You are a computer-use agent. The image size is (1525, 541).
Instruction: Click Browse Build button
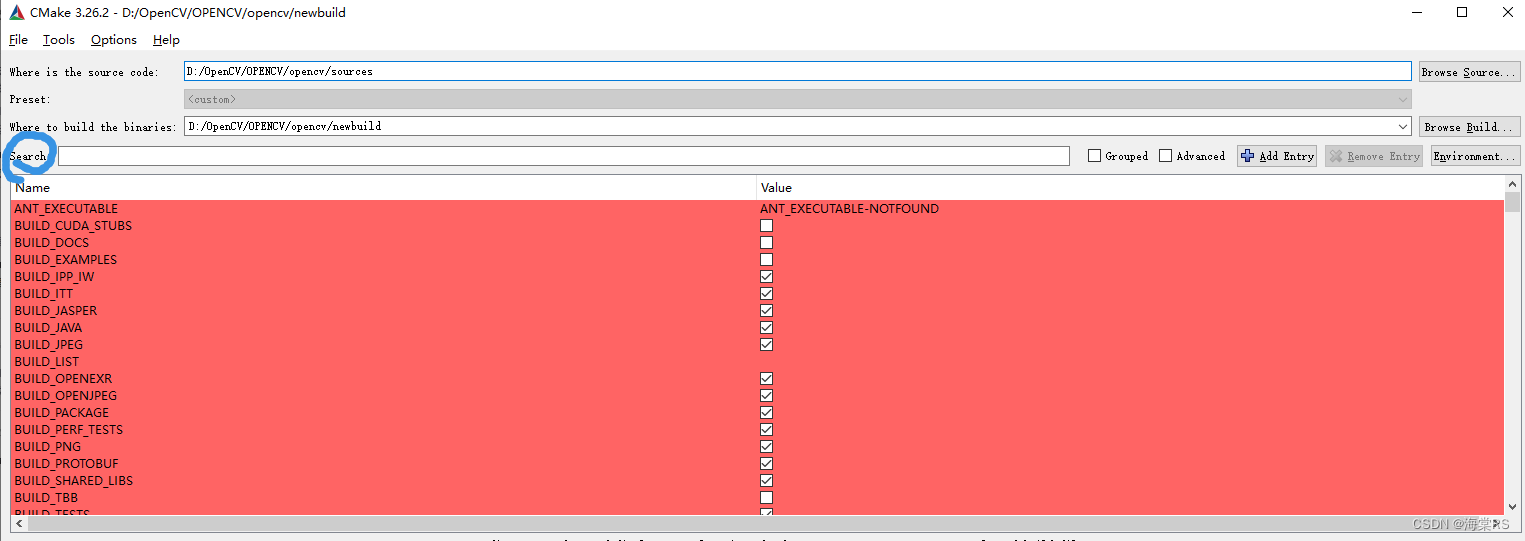pyautogui.click(x=1469, y=126)
